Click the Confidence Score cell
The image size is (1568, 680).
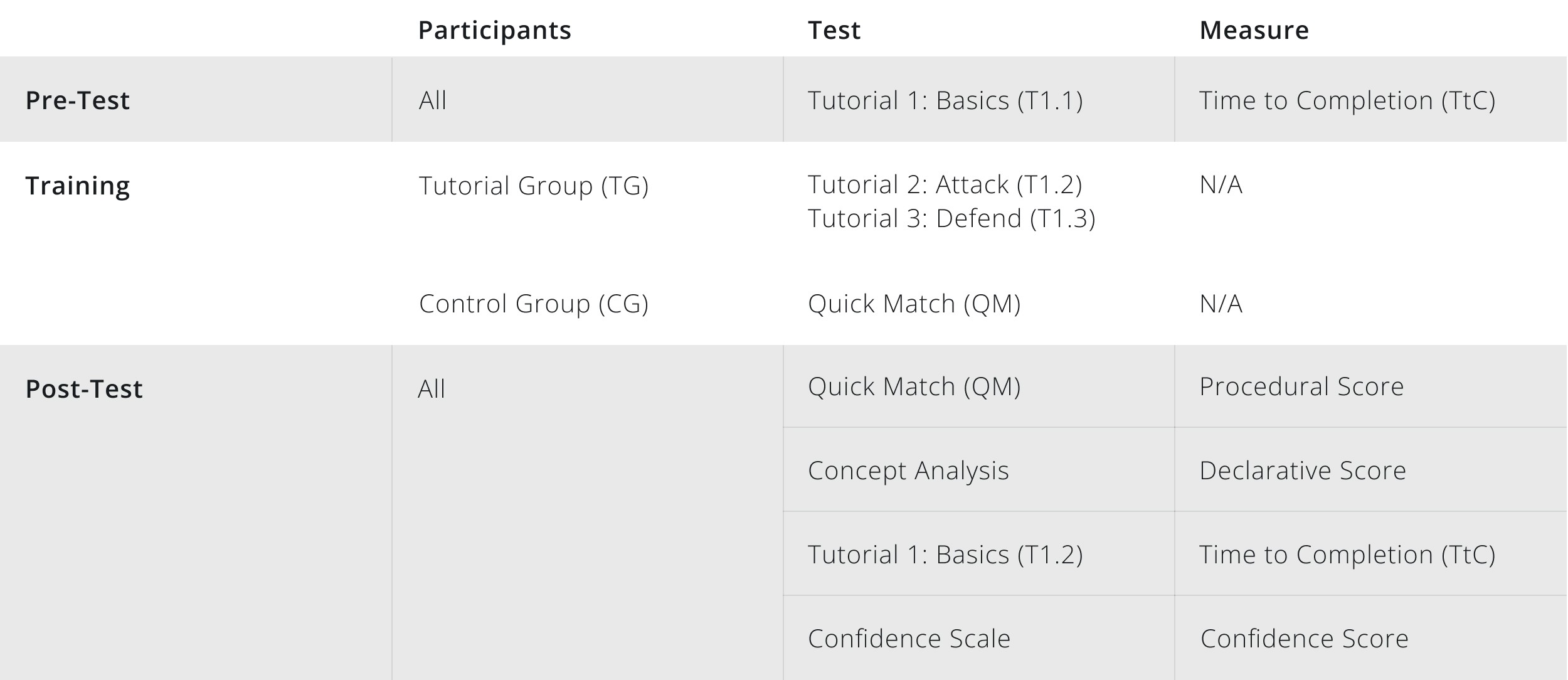1304,639
